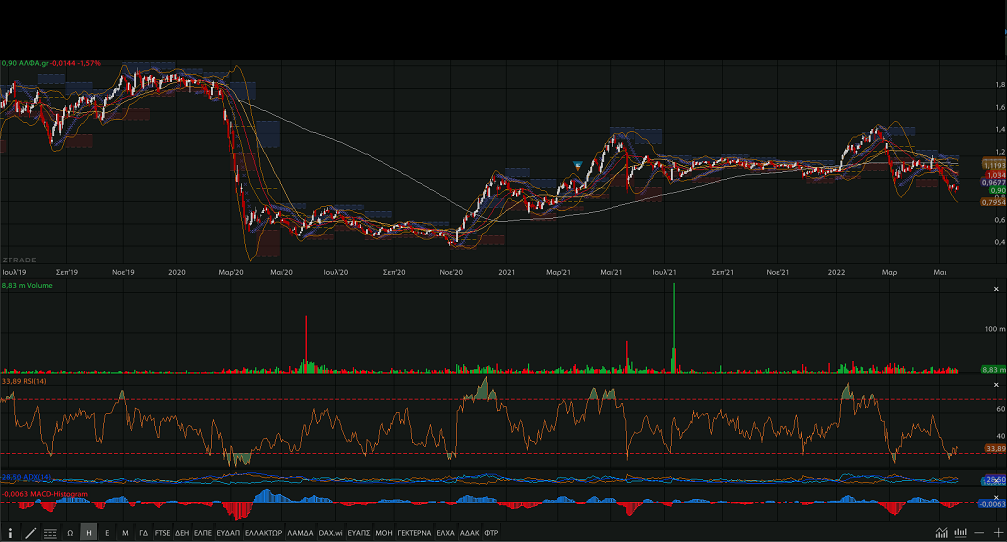Image resolution: width=1007 pixels, height=542 pixels.
Task: Open the watchlist table icon
Action: point(50,533)
